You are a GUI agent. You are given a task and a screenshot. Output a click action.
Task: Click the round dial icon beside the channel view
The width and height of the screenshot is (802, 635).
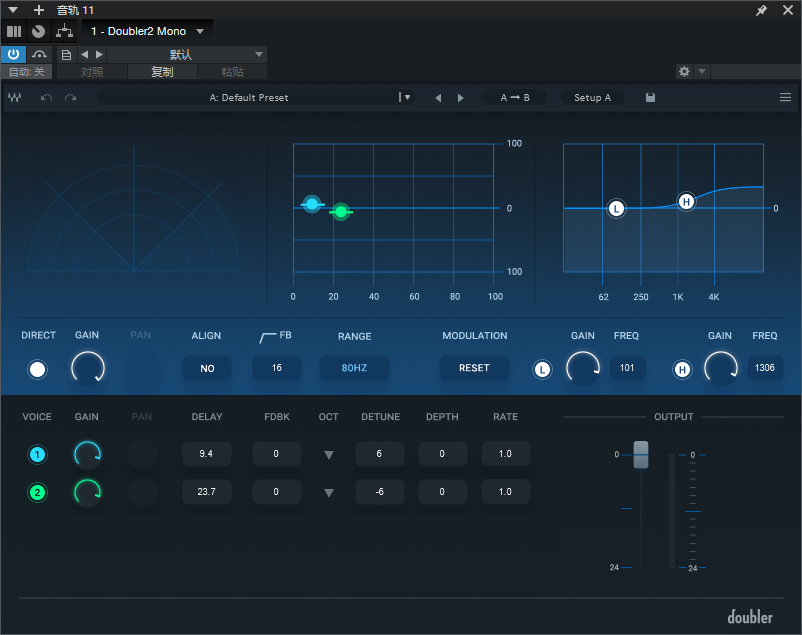coord(38,31)
